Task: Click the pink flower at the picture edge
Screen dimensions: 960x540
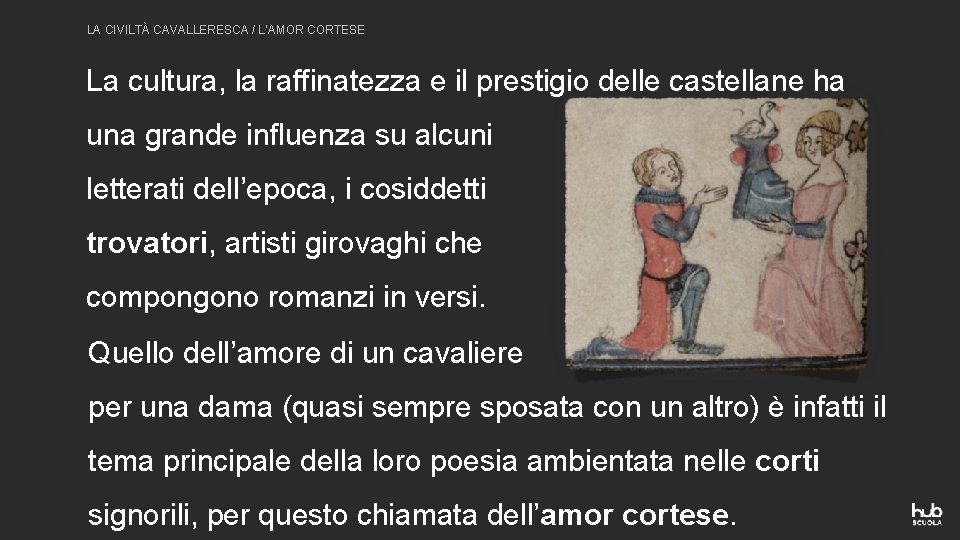Action: [x=856, y=250]
